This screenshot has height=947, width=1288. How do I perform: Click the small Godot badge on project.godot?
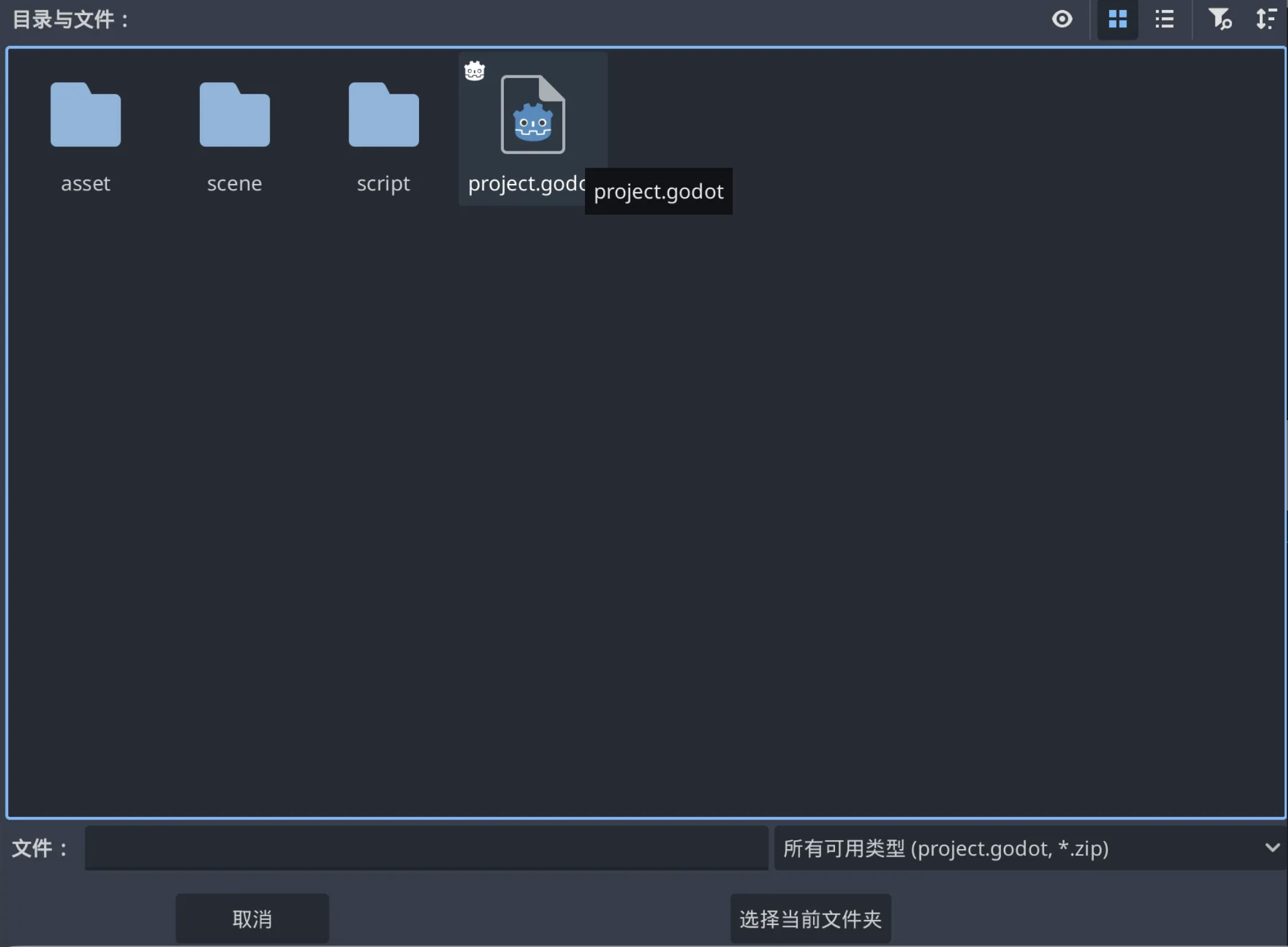click(x=474, y=71)
